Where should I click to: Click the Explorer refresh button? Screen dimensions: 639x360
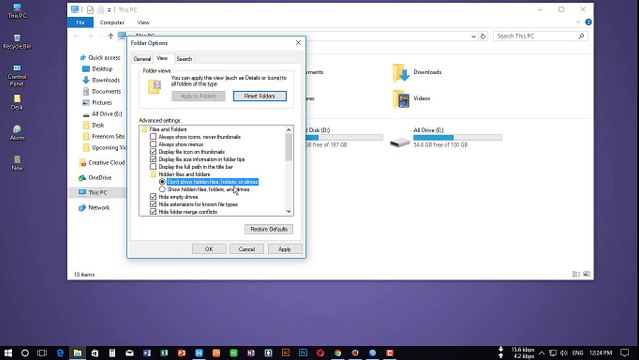coord(483,36)
